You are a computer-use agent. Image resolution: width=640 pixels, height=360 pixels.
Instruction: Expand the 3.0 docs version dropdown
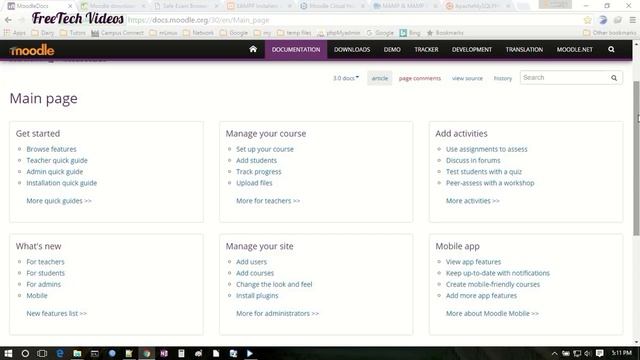click(346, 78)
